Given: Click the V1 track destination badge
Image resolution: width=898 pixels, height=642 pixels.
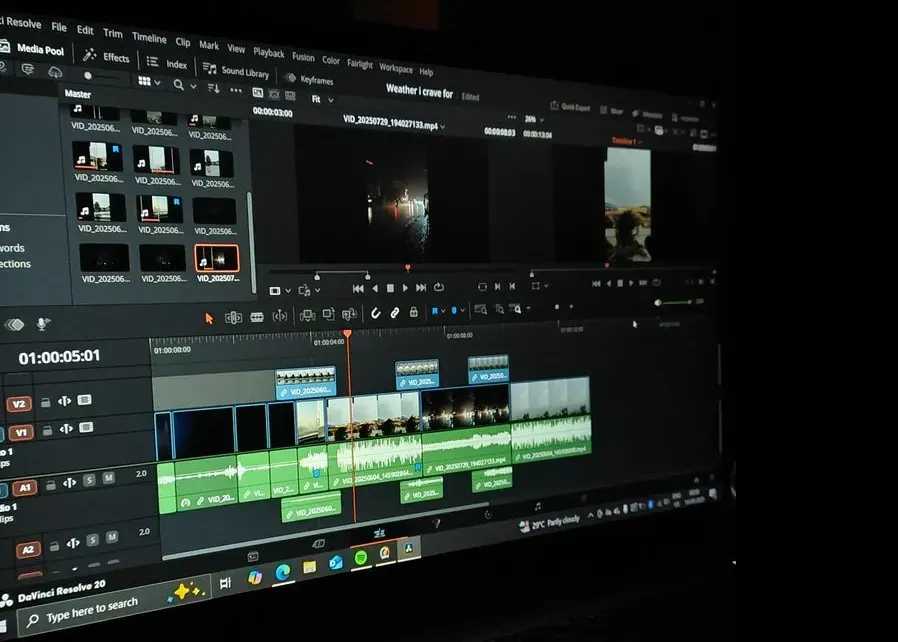Looking at the screenshot, I should click(x=21, y=432).
